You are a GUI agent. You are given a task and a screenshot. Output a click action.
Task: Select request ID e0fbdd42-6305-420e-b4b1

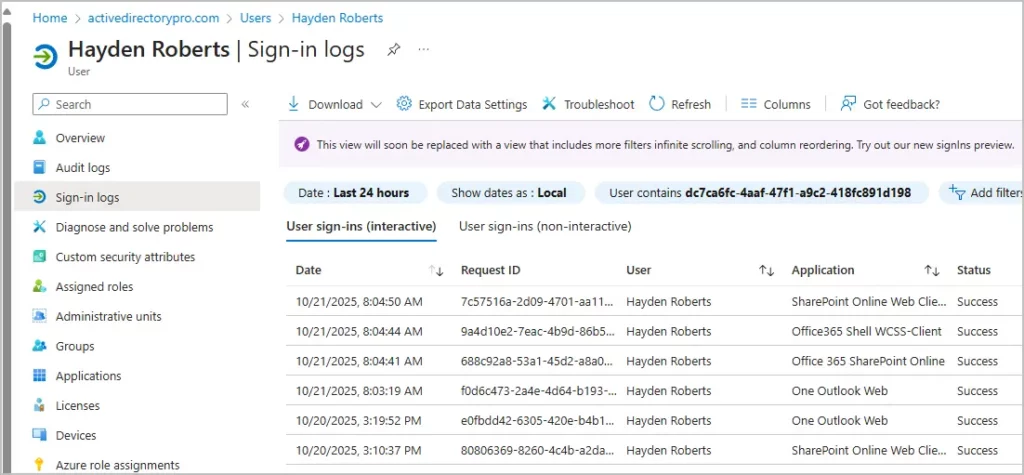(x=539, y=421)
